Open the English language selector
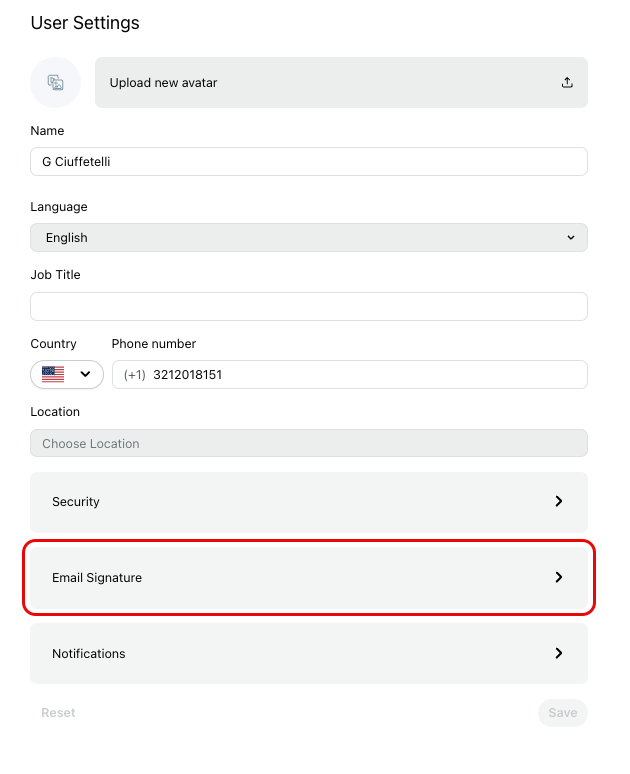The width and height of the screenshot is (630, 774). (309, 237)
